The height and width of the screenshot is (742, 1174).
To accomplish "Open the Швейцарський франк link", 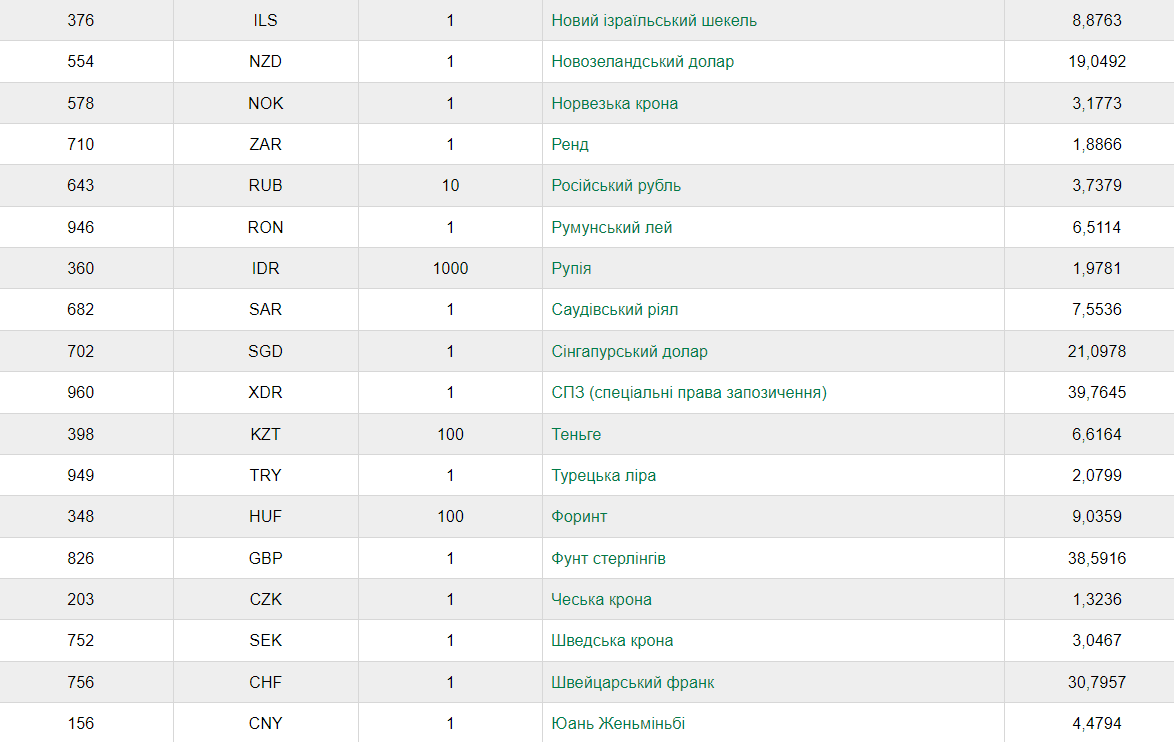I will [x=633, y=682].
